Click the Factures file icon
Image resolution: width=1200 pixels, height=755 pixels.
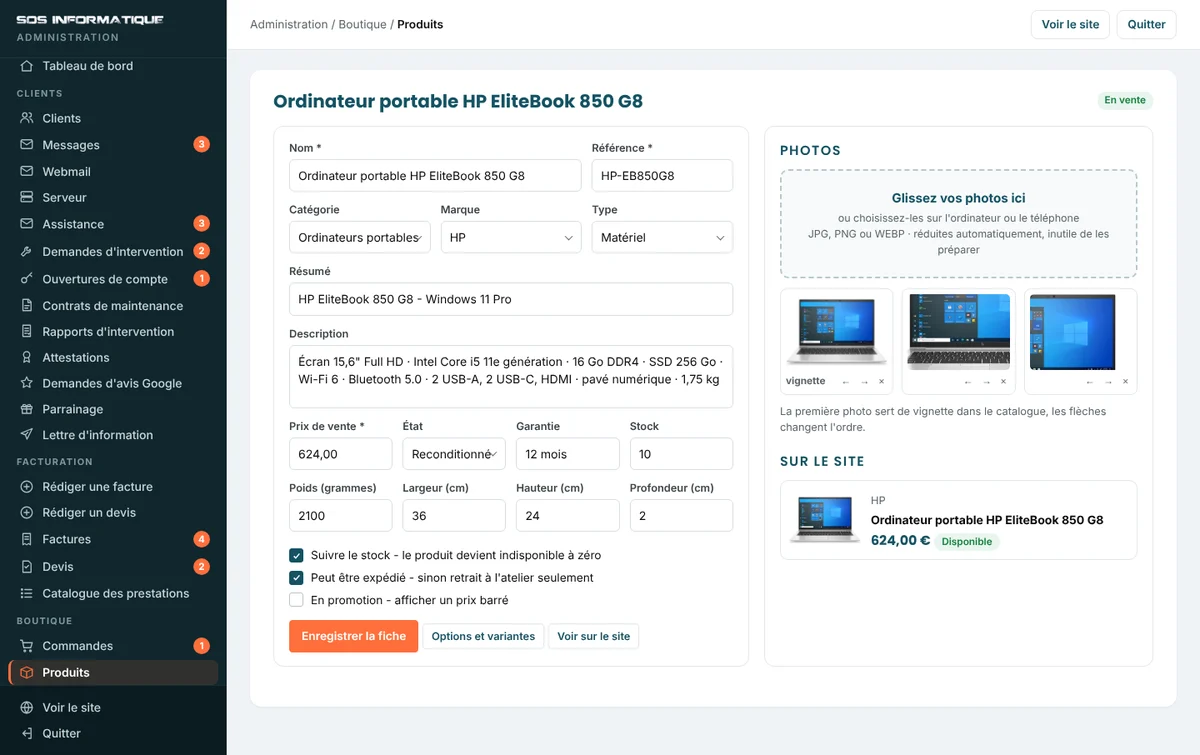point(27,539)
